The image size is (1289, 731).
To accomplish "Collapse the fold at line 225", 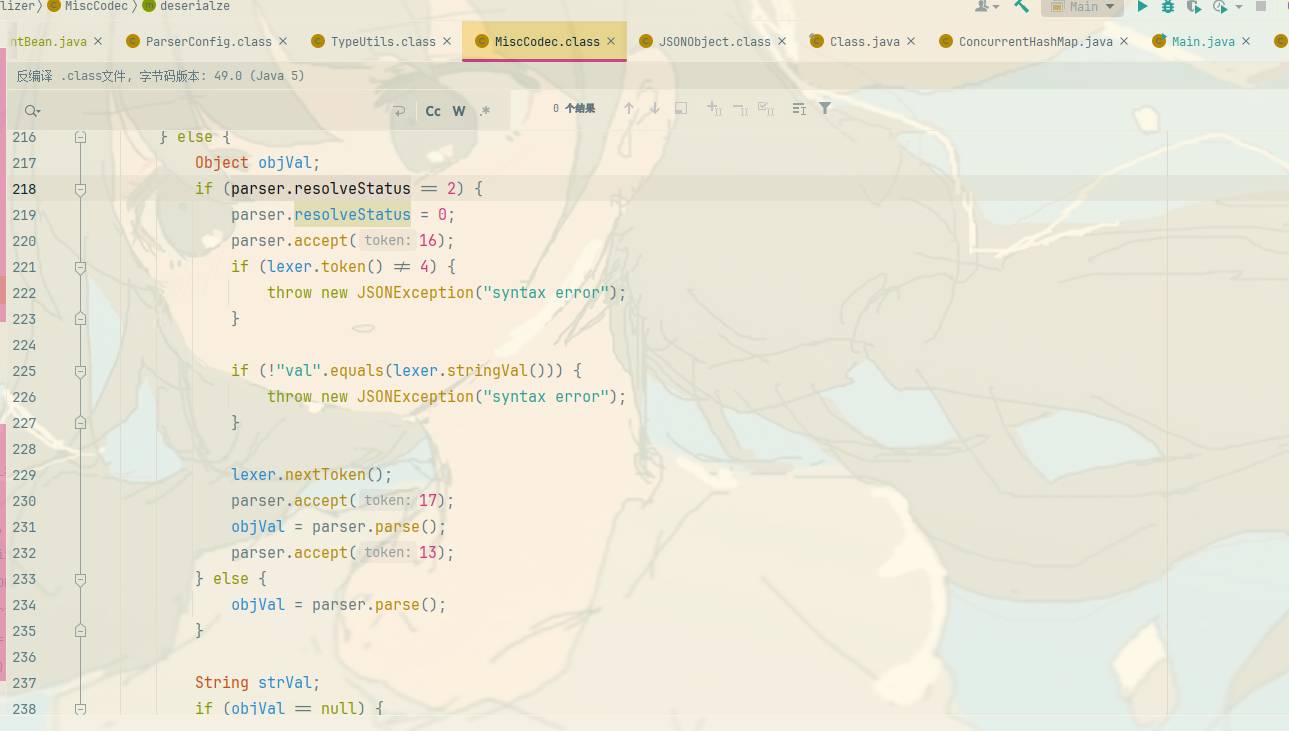I will tap(81, 371).
